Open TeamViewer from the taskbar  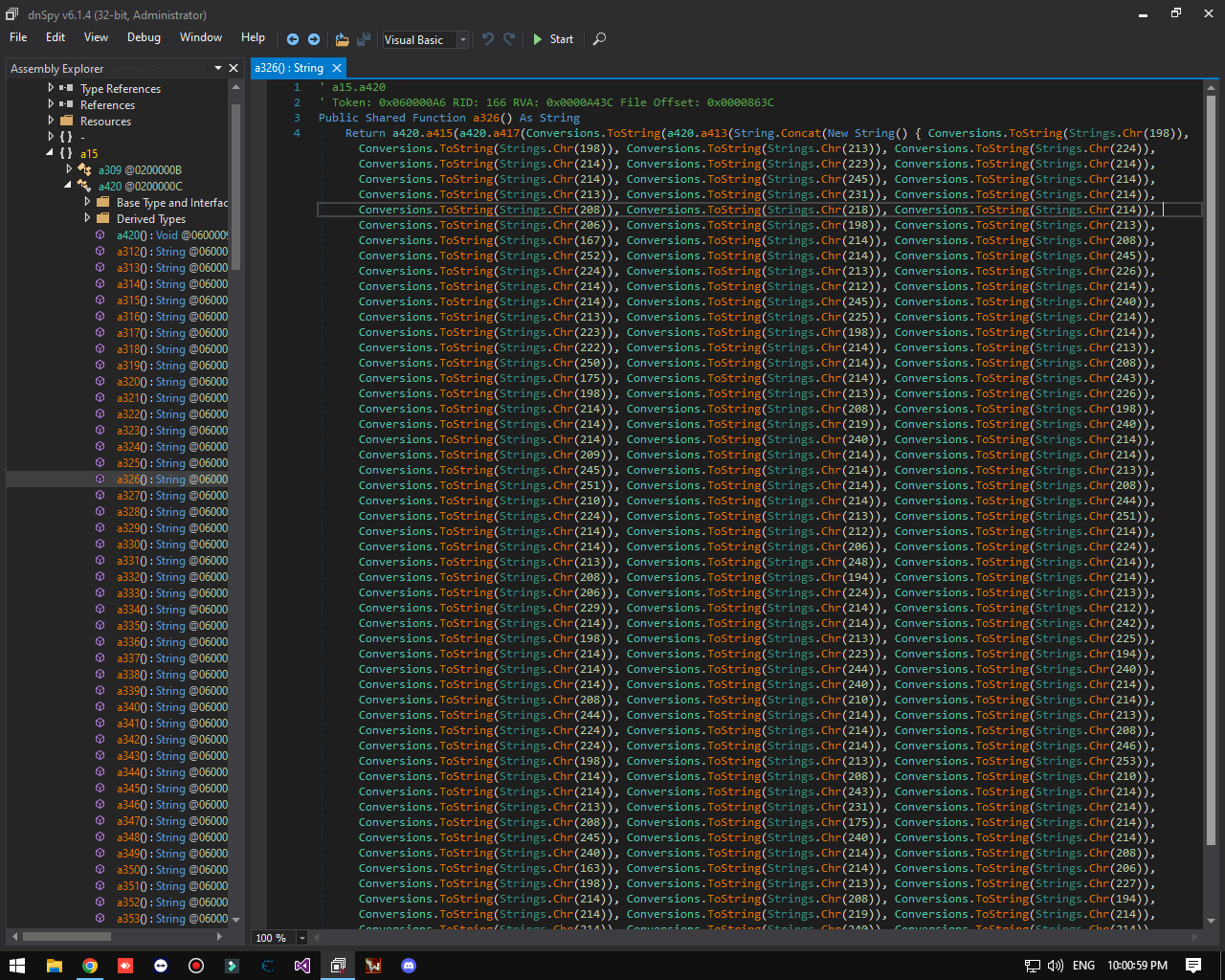[x=160, y=965]
